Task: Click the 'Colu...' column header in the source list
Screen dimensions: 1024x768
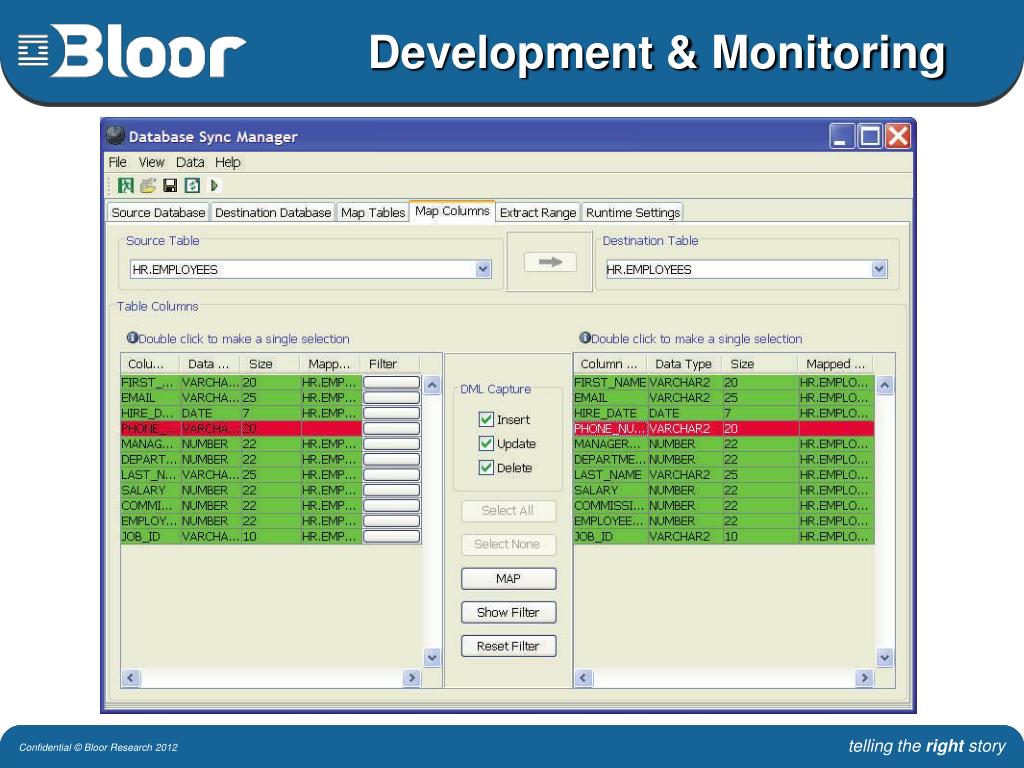Action: (x=150, y=364)
